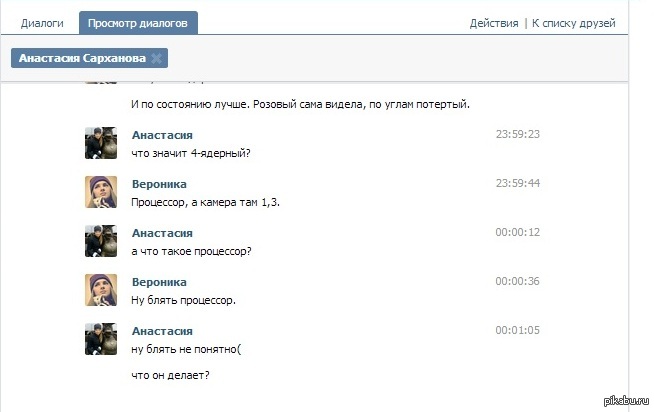Select the Просмотр диалогов tab
The width and height of the screenshot is (654, 412).
tap(138, 23)
